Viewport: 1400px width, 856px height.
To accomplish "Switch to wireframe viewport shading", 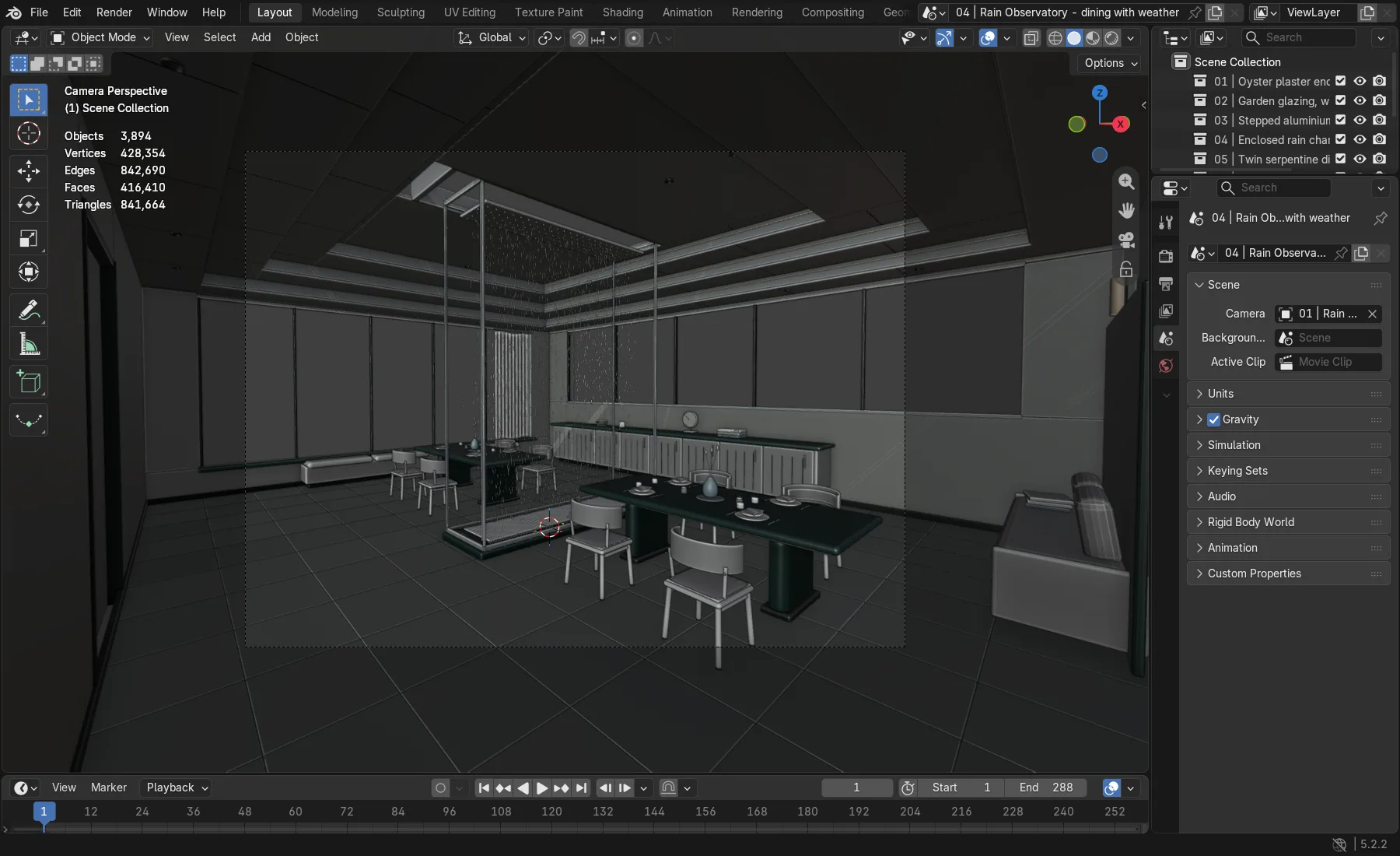I will coord(1055,37).
